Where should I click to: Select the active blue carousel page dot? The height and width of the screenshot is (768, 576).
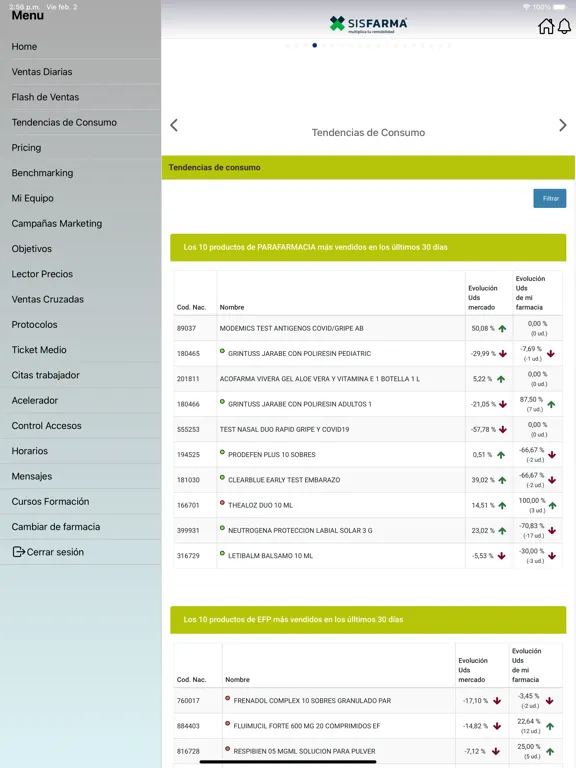[x=314, y=45]
